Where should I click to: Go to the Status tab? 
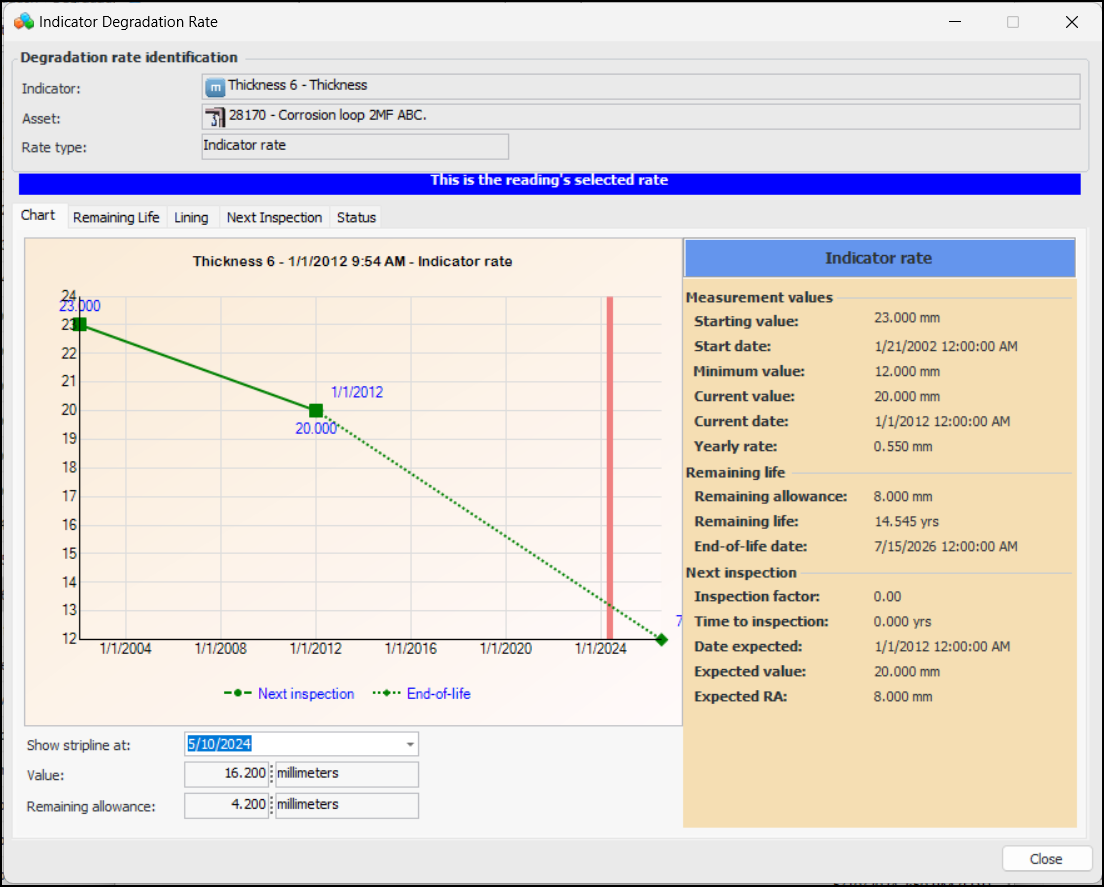[x=356, y=217]
